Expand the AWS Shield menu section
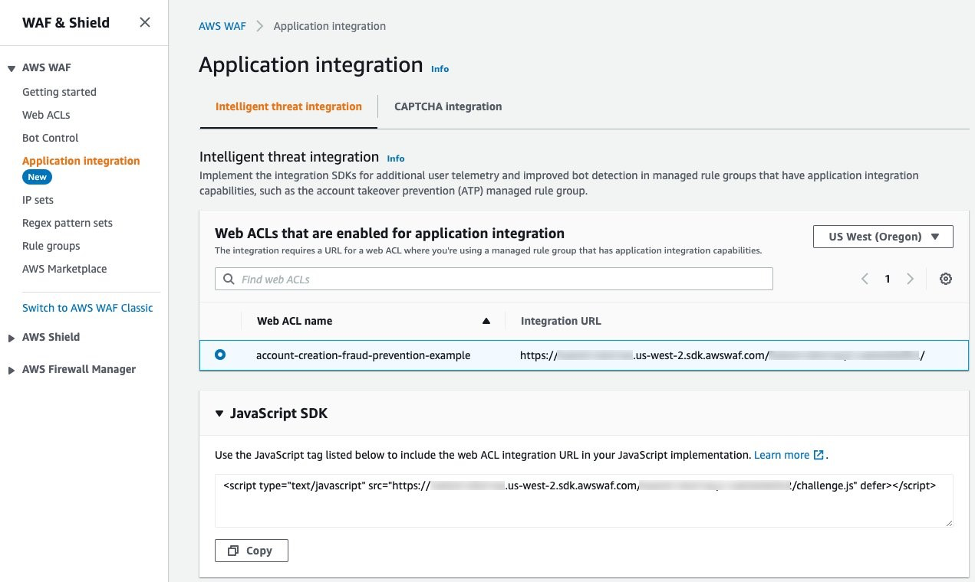 click(x=11, y=337)
